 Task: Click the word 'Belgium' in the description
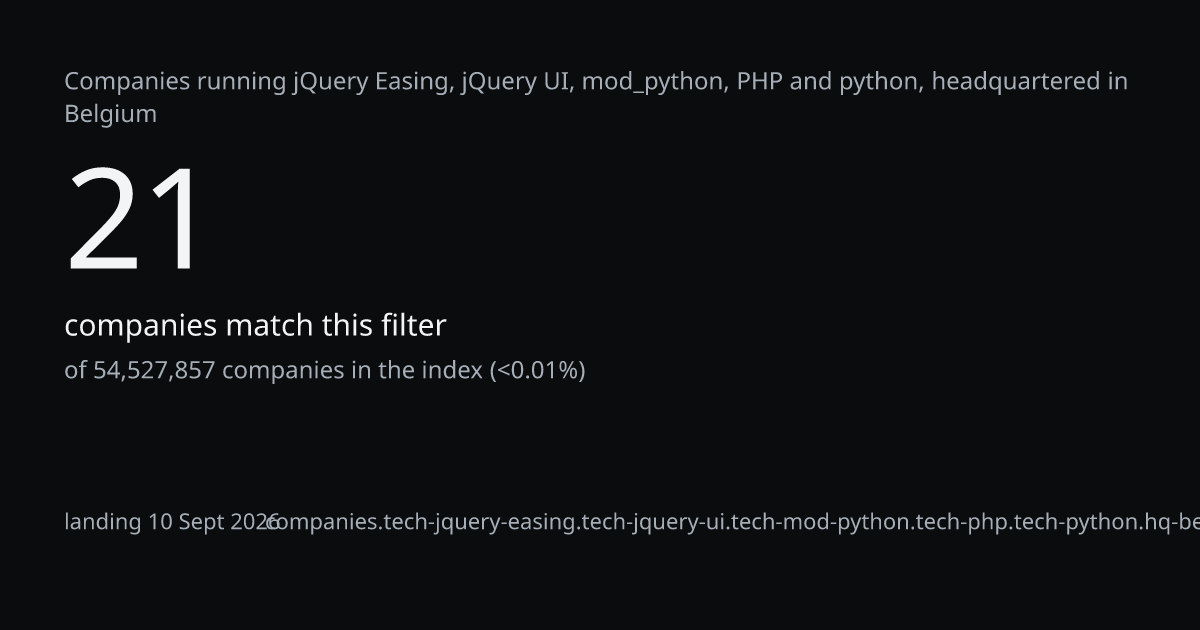(111, 114)
